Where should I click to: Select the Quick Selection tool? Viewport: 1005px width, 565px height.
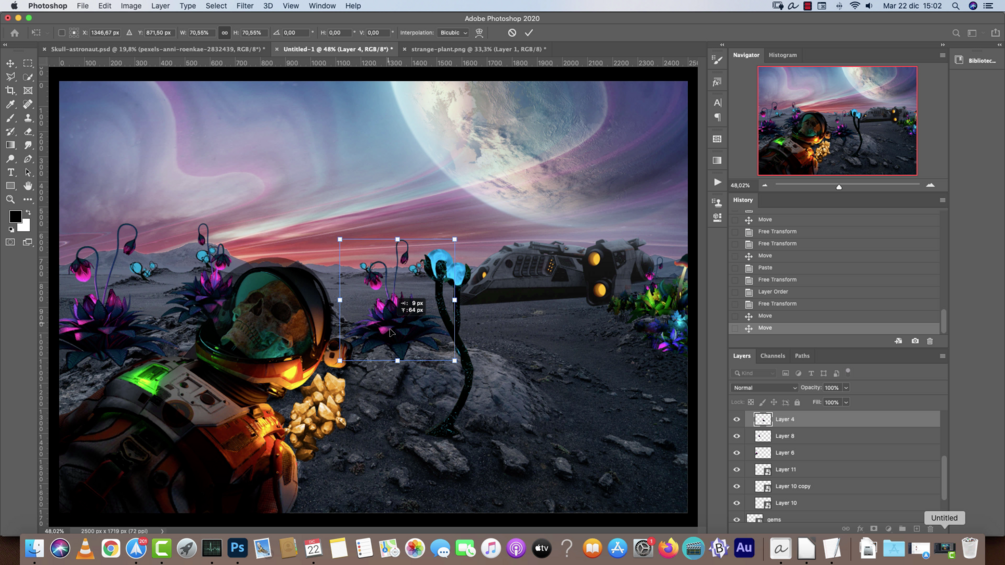click(x=28, y=77)
